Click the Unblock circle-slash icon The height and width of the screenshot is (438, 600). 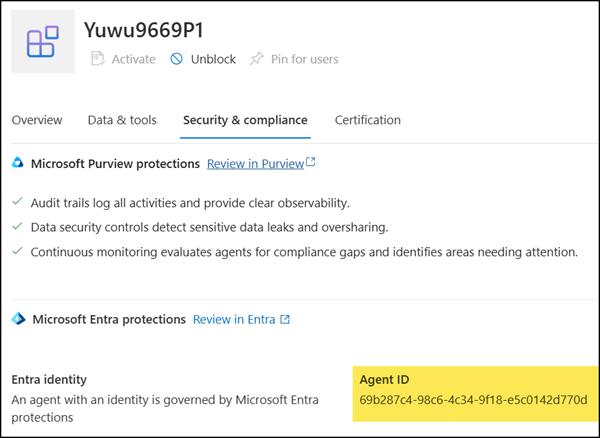click(177, 59)
